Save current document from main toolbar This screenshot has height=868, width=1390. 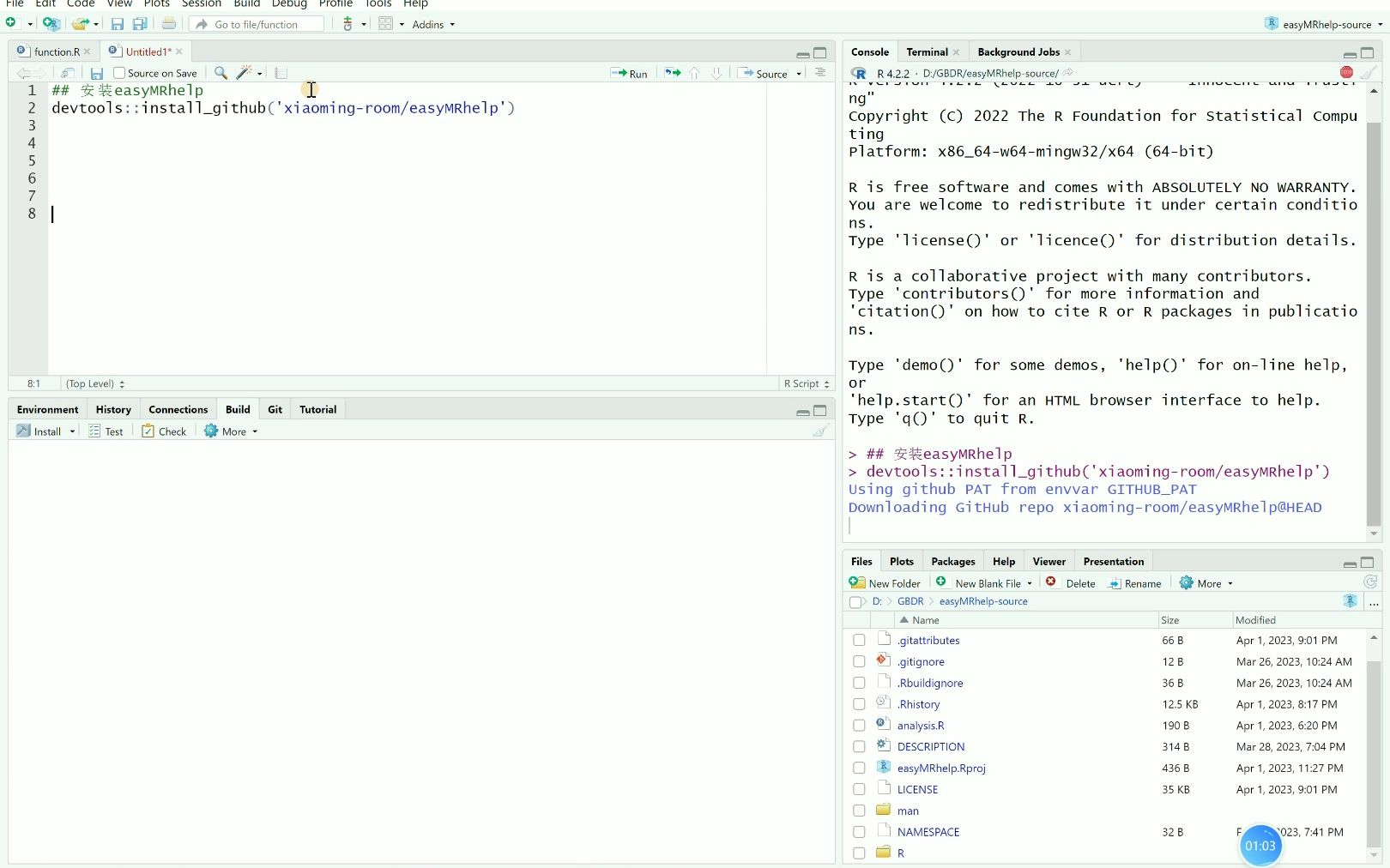click(118, 24)
